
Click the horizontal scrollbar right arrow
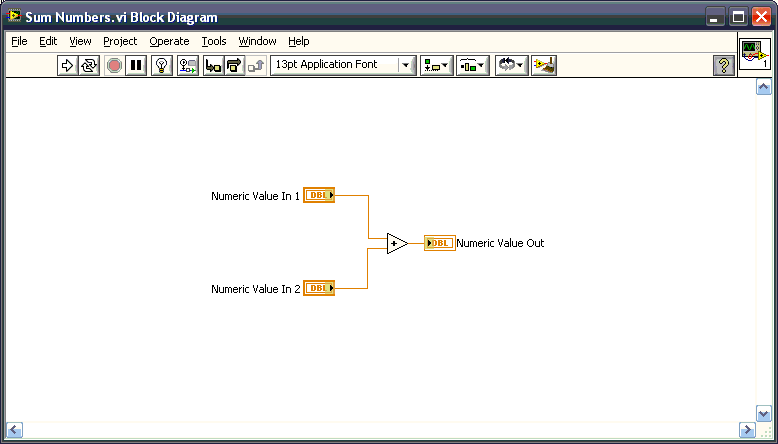pos(747,430)
